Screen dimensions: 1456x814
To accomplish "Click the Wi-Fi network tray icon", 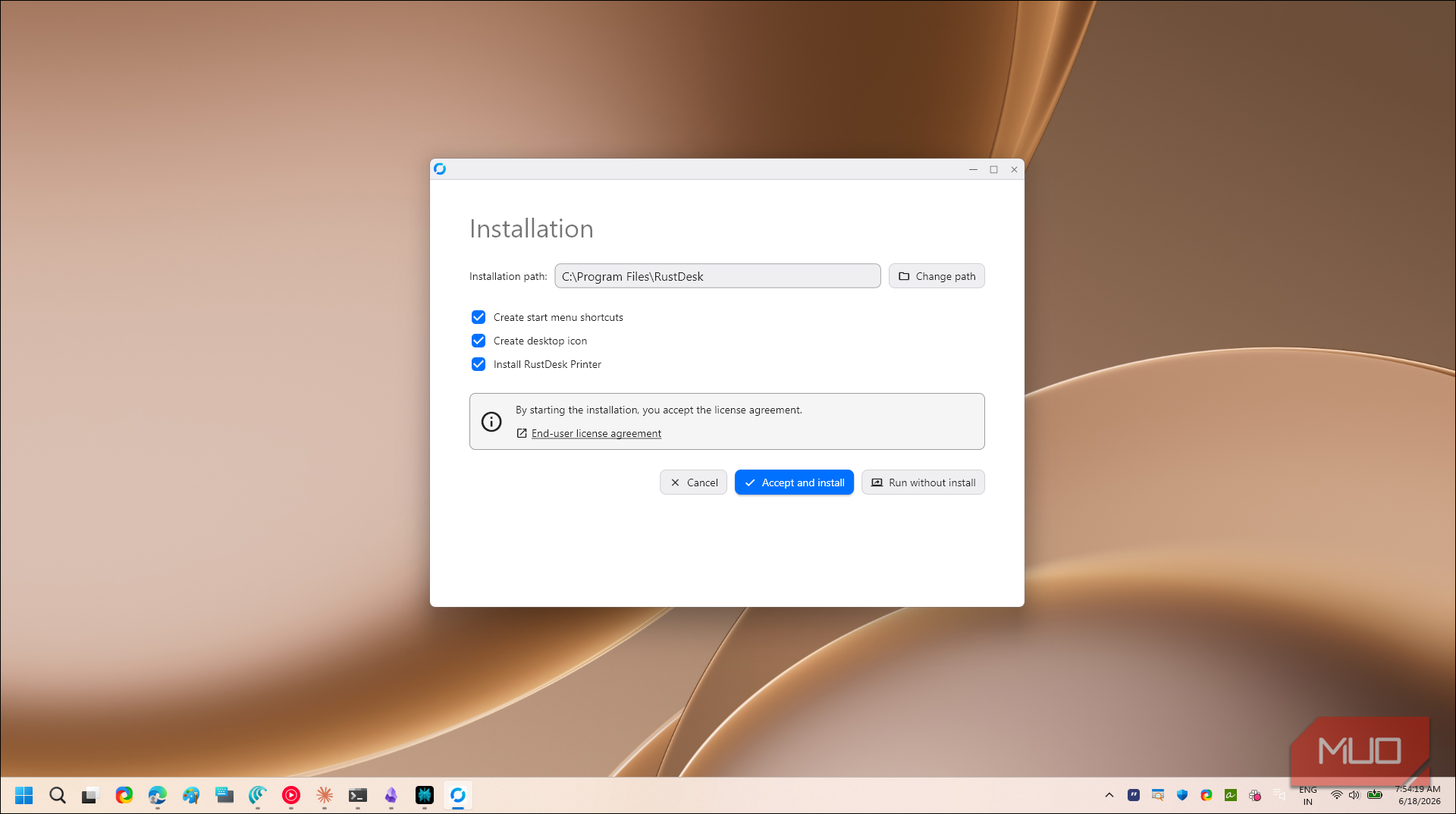I will (1336, 795).
